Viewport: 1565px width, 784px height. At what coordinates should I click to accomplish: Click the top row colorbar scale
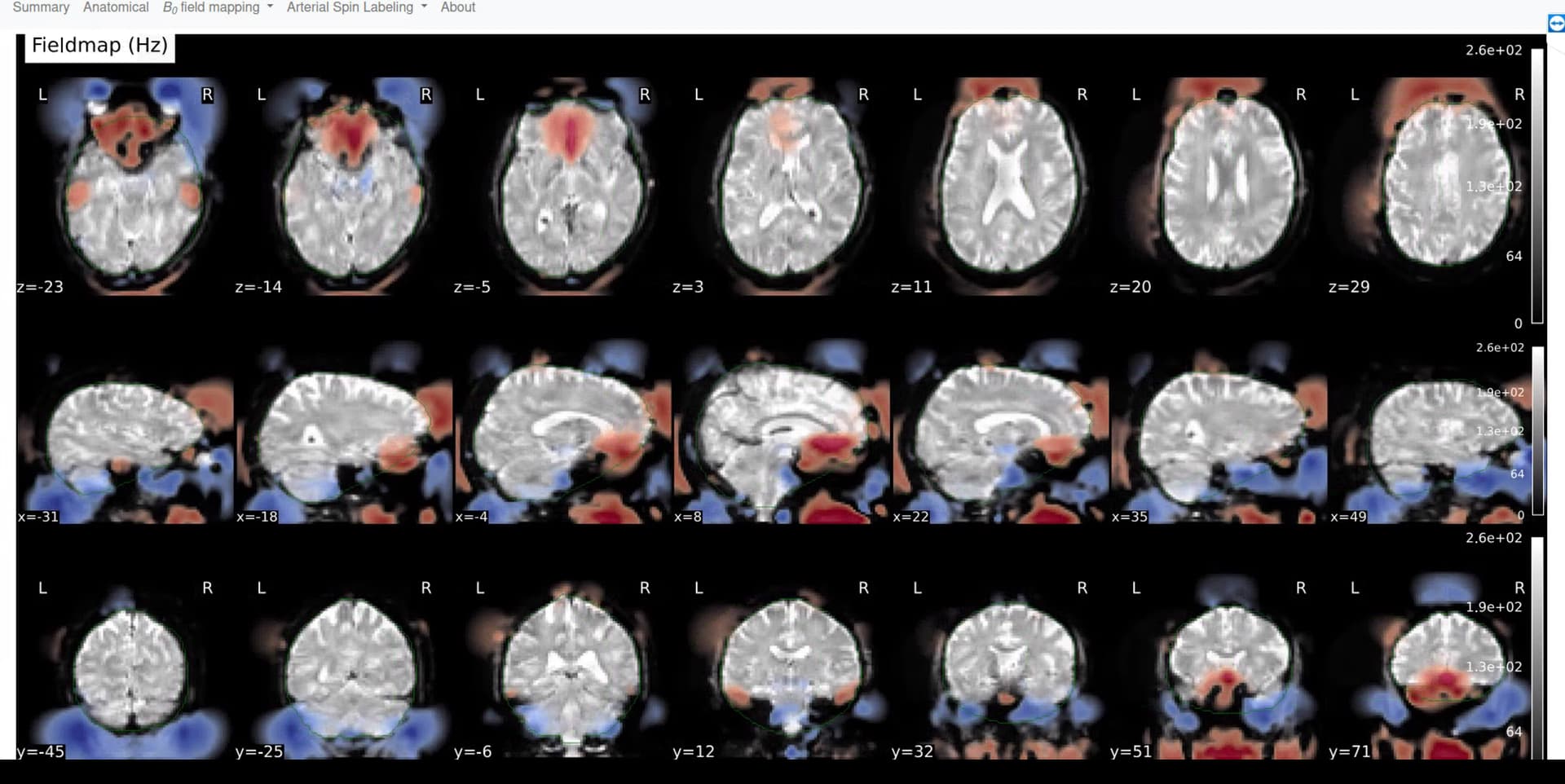1536,186
